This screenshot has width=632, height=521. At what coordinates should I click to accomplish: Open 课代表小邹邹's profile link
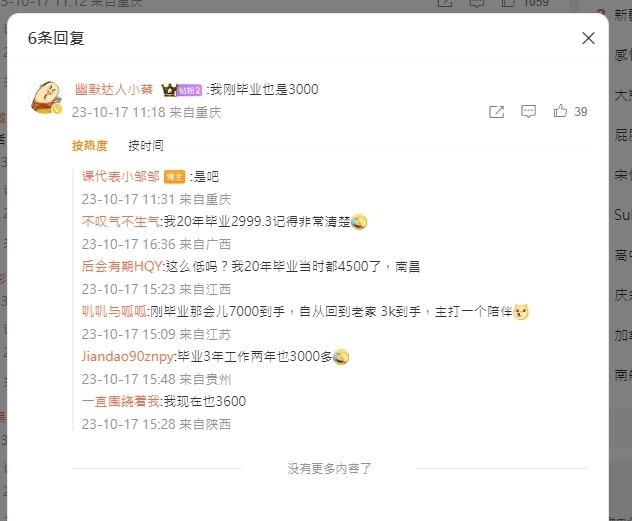coord(121,176)
